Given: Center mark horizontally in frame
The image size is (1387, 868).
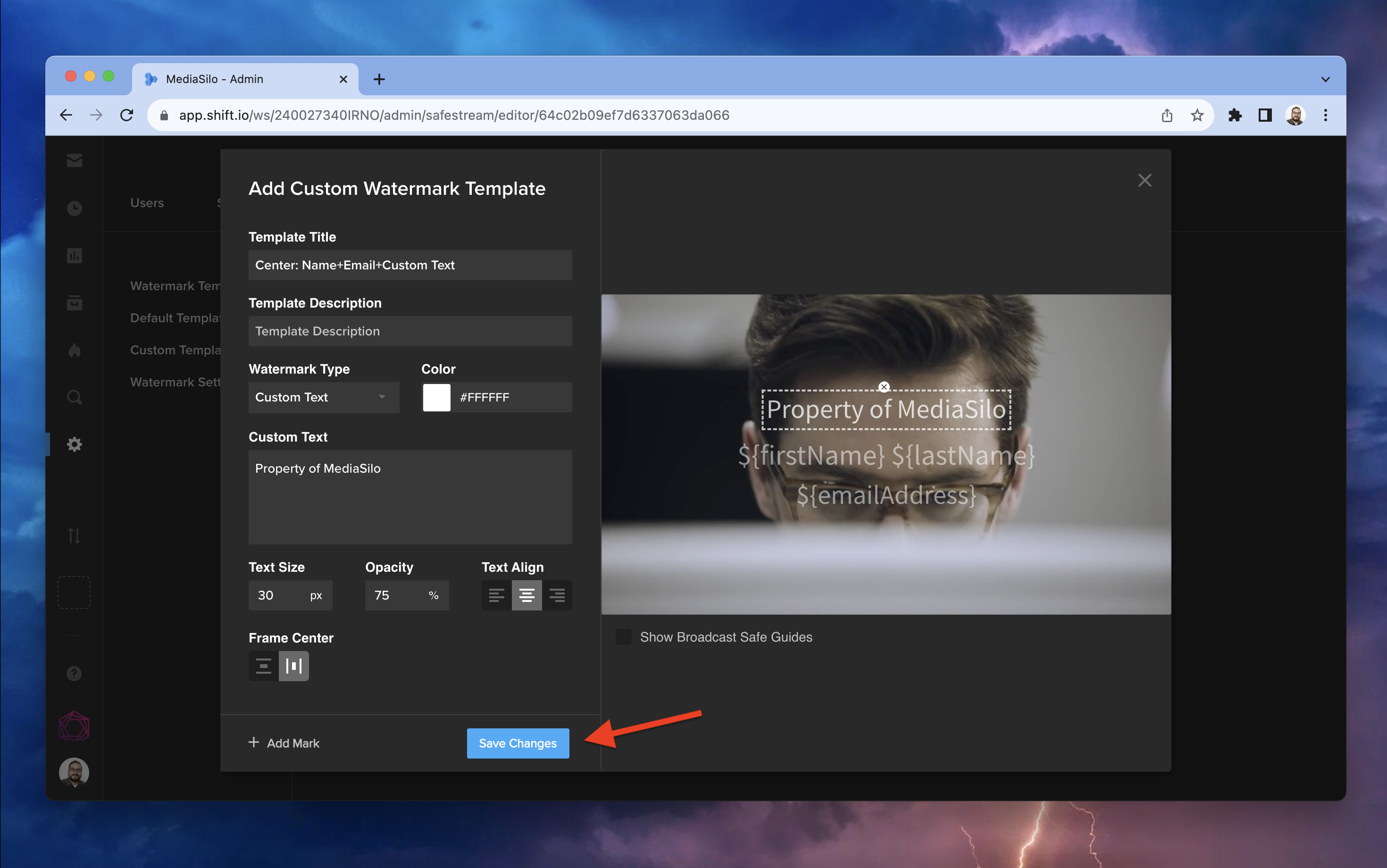Looking at the screenshot, I should [x=294, y=666].
